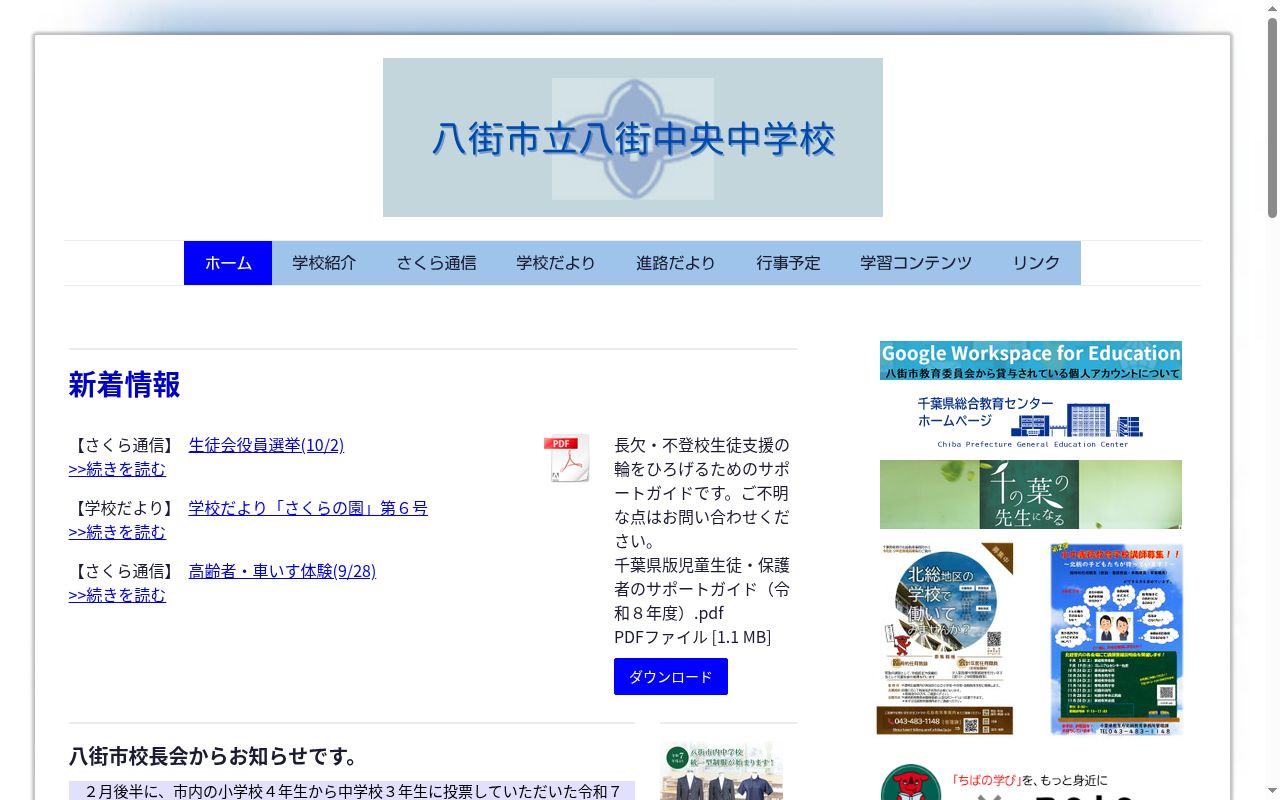
Task: Click the ダウンロード button
Action: (671, 676)
